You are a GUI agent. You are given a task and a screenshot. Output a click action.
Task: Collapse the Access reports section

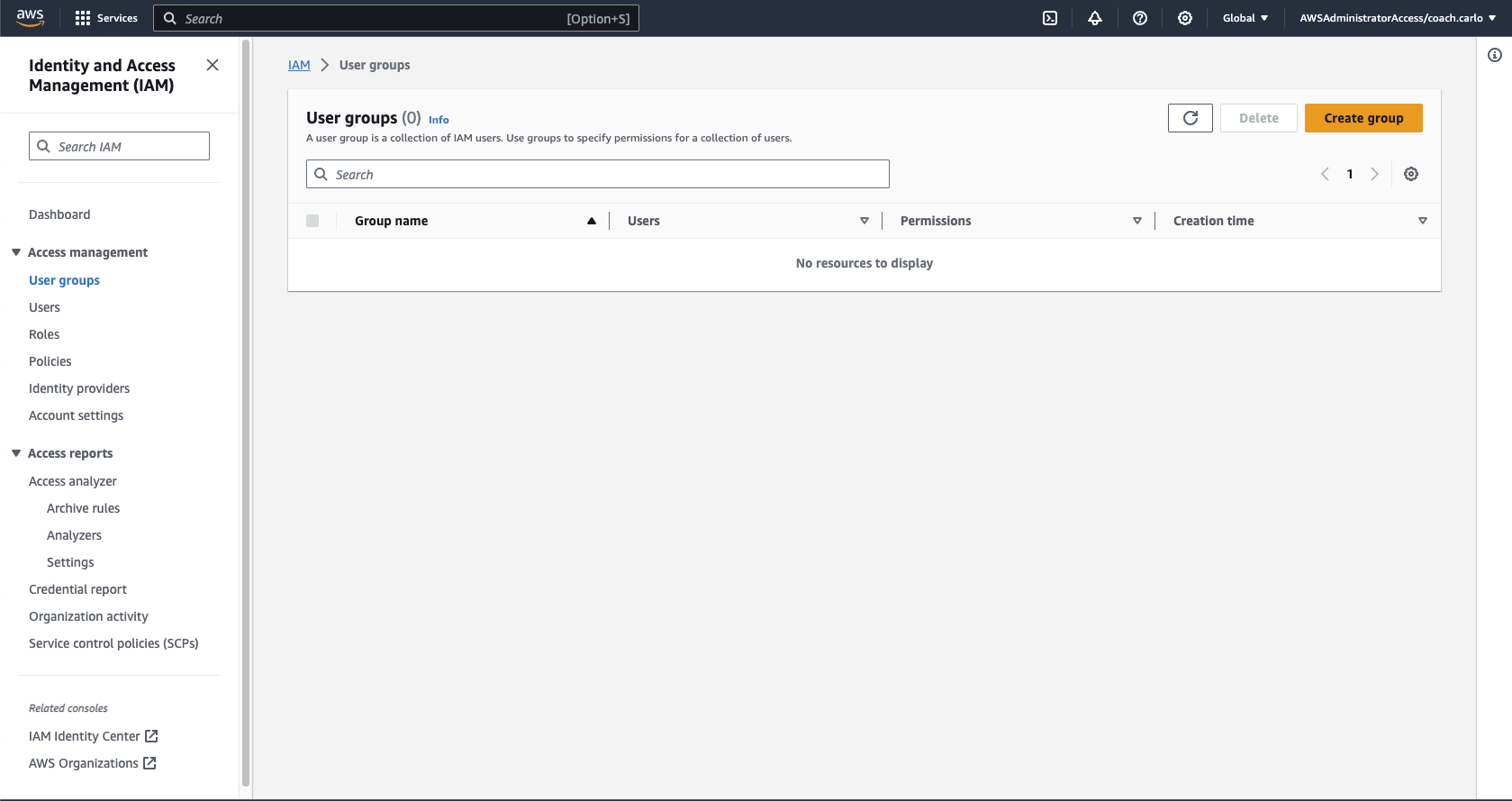click(x=16, y=453)
